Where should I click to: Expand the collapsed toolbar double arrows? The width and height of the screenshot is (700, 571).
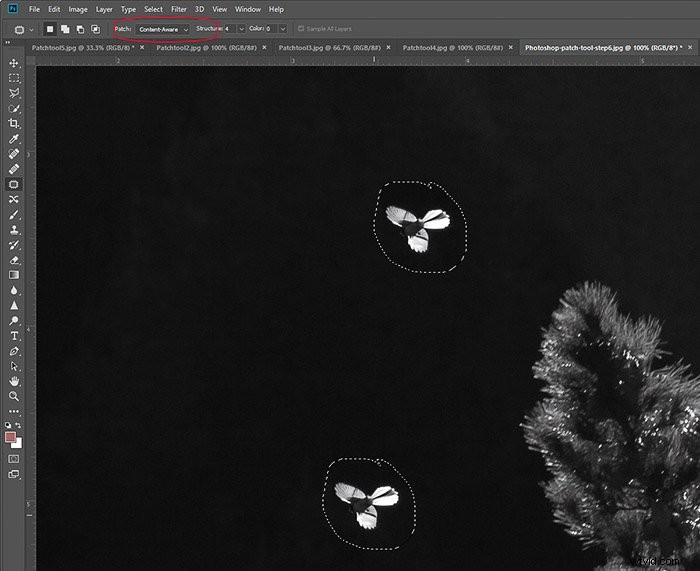[x=7, y=43]
